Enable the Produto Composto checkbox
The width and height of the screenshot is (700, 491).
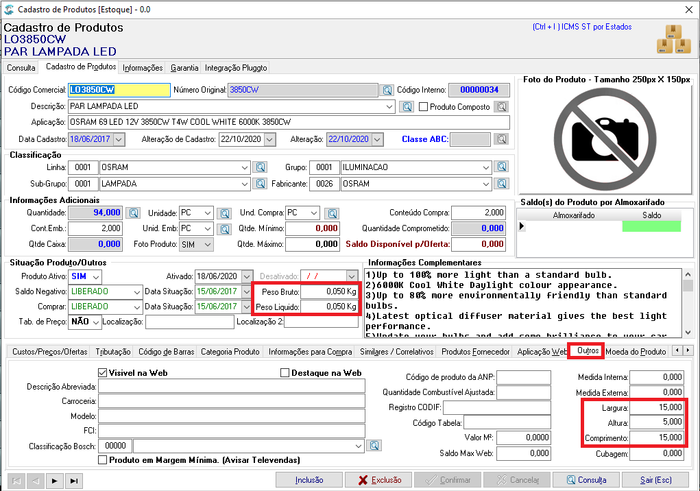424,107
